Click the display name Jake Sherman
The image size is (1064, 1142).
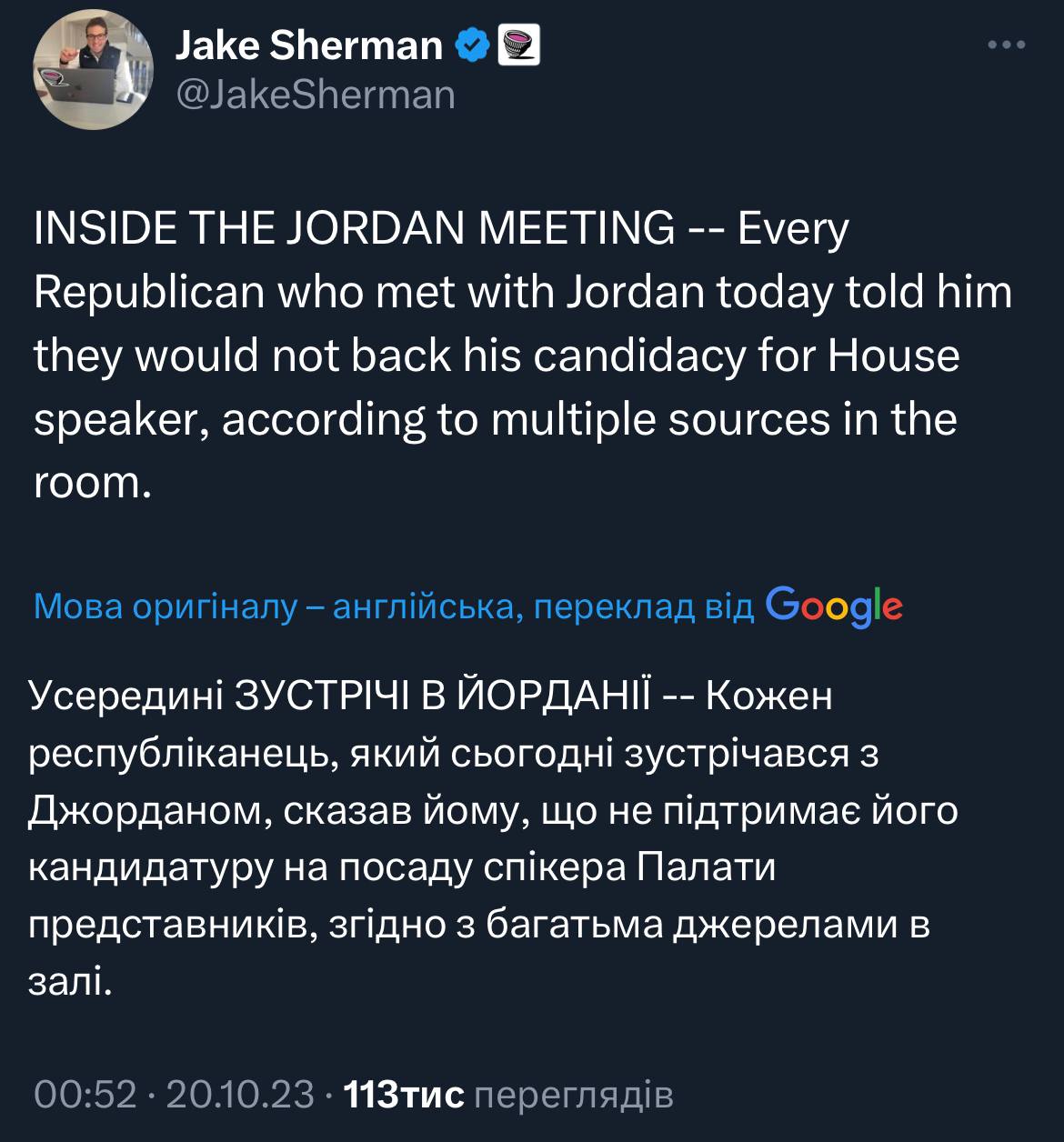308,45
